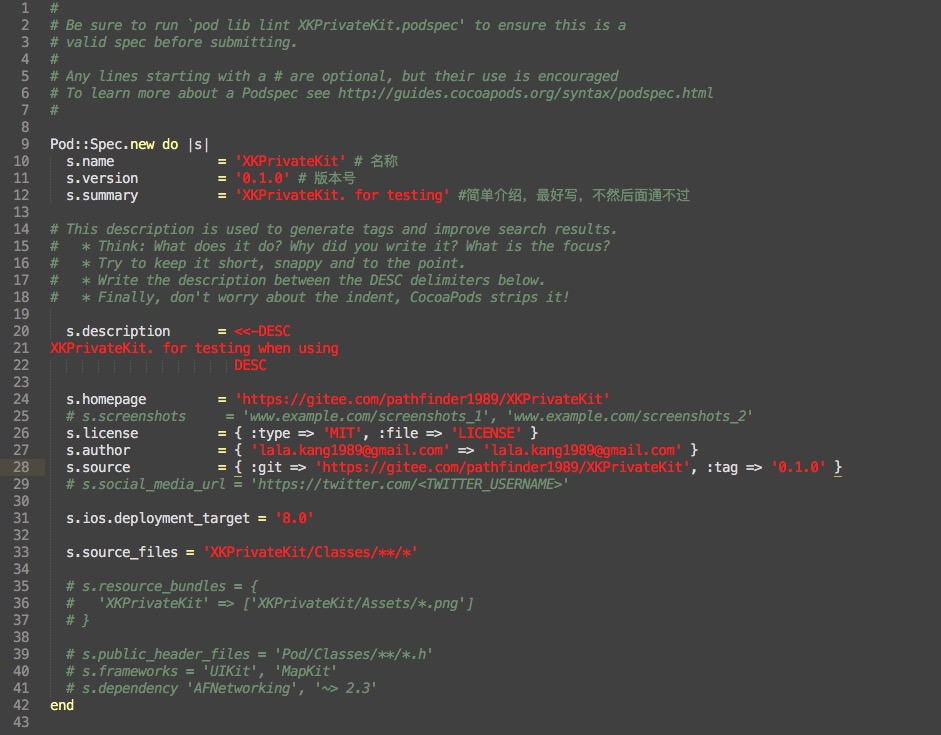Click the <<-DESC heredoc opener

[262, 331]
